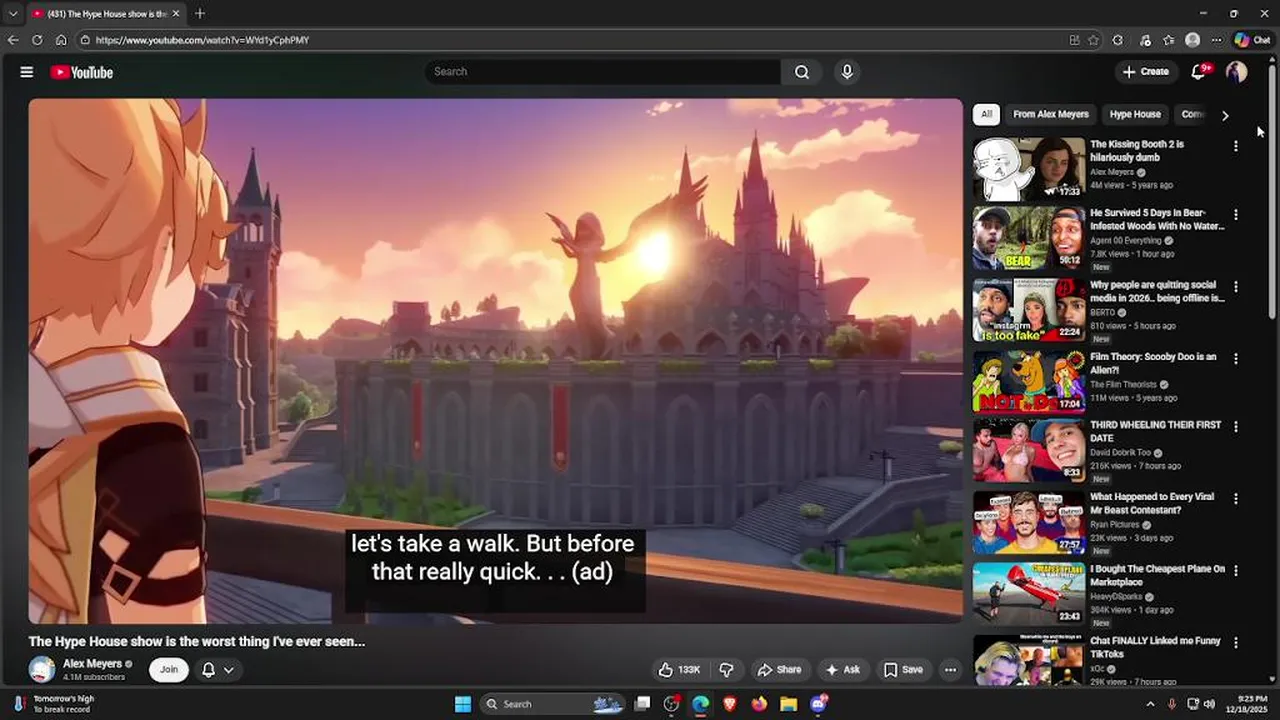Screen dimensions: 1280x720
Task: Start voice search with the microphone icon
Action: tap(847, 72)
